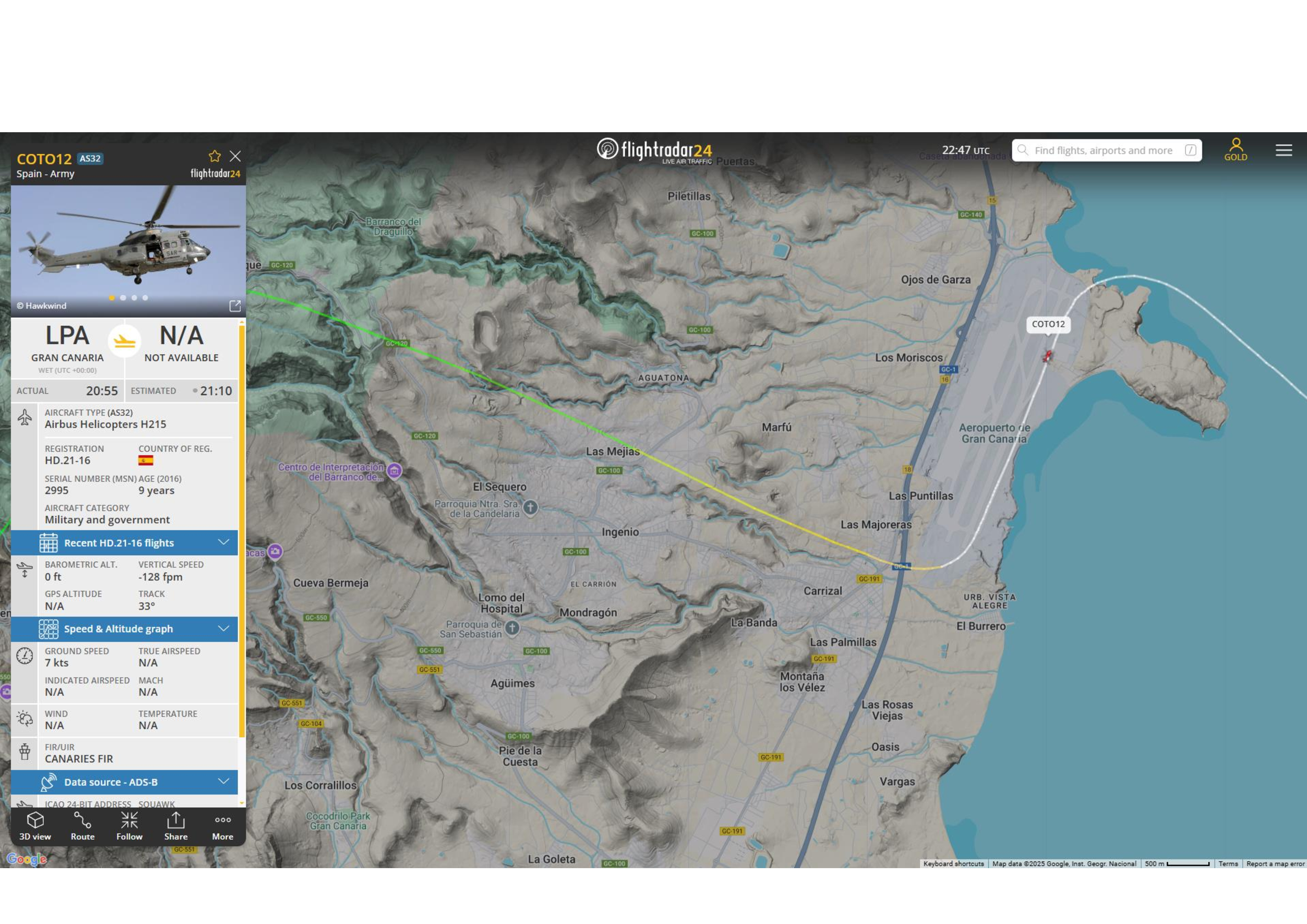The height and width of the screenshot is (924, 1307).
Task: Select the second photo carousel dot
Action: click(123, 298)
